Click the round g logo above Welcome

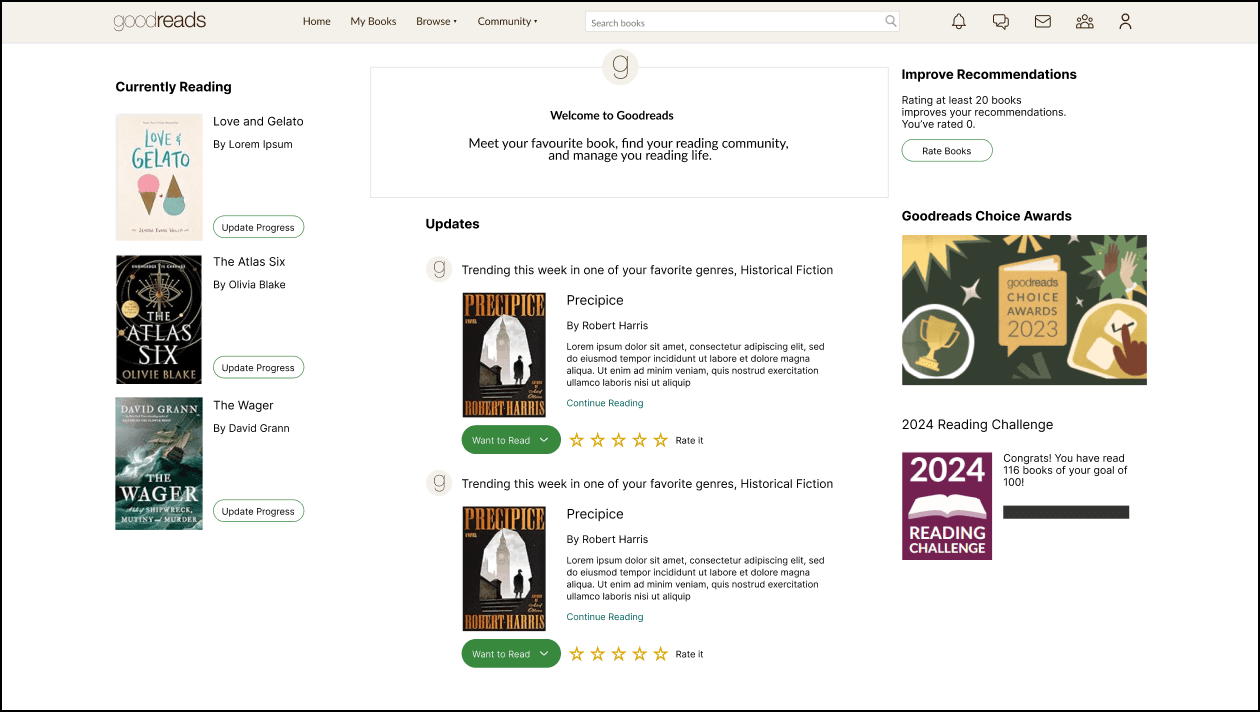pyautogui.click(x=620, y=67)
